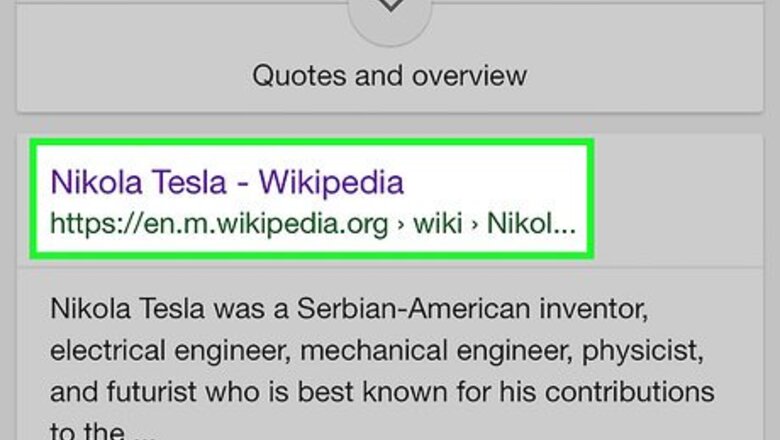Select the 'wiki' breadcrumb segment in URL
The height and width of the screenshot is (440, 780).
[436, 222]
